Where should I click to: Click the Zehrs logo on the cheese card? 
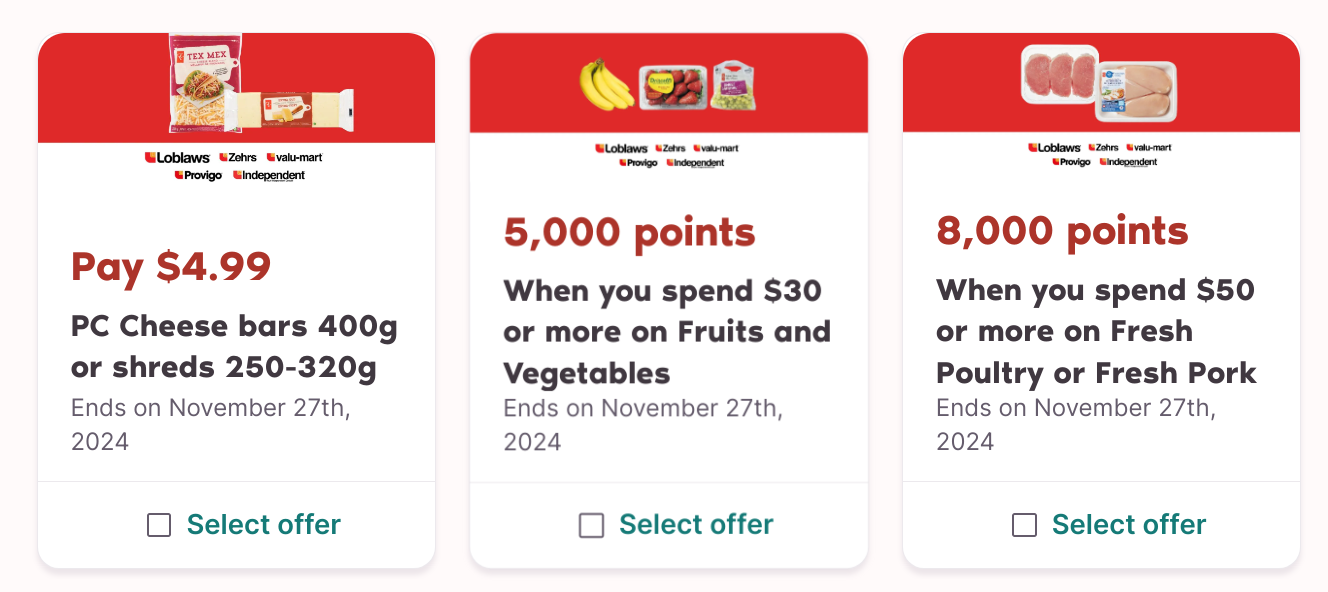[238, 157]
